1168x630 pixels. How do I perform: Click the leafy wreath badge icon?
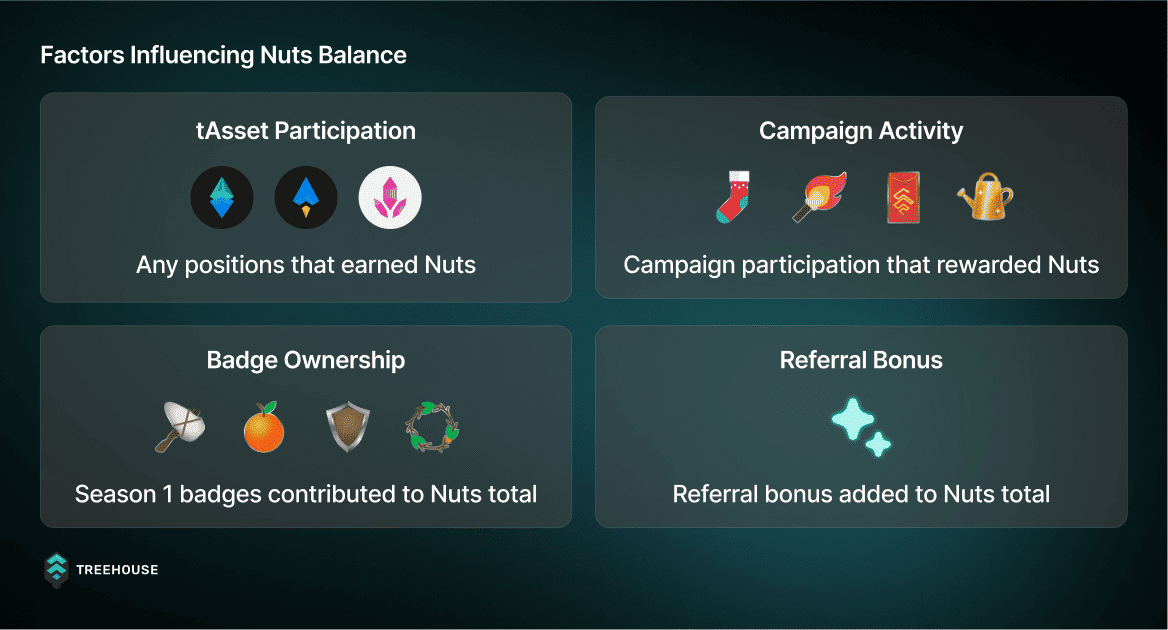pos(432,427)
